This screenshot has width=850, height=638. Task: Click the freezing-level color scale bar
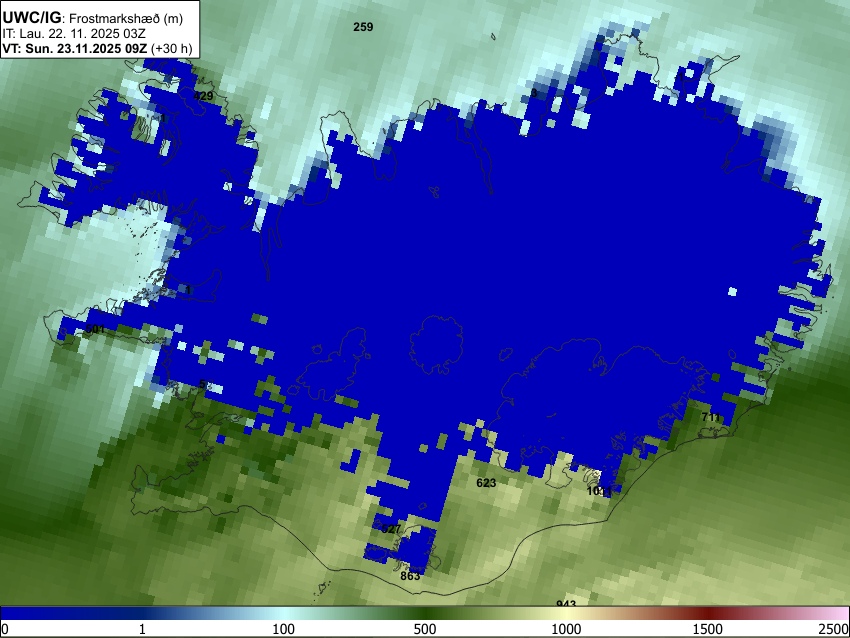[x=425, y=613]
